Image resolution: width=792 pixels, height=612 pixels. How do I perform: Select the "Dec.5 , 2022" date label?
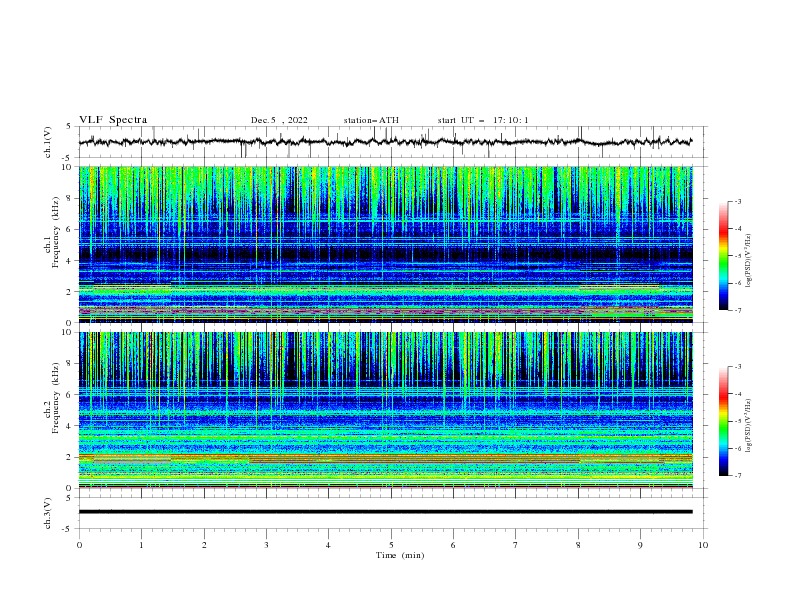[x=279, y=120]
